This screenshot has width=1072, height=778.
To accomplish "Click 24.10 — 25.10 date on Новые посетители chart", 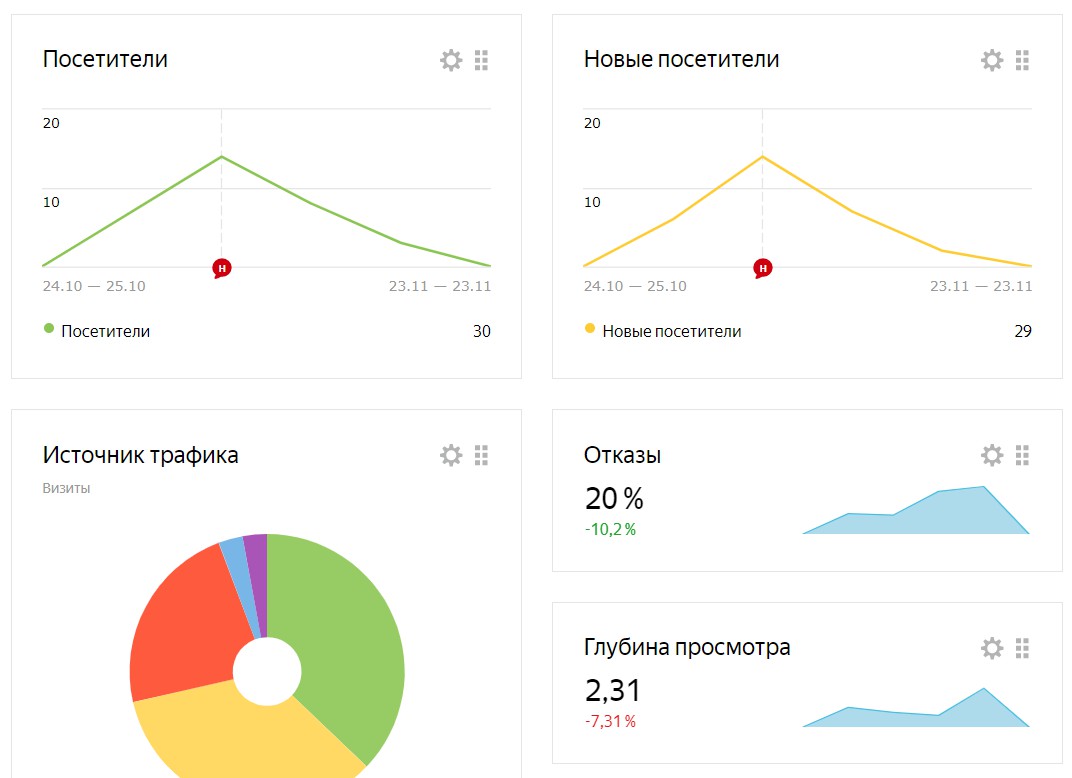I will click(635, 286).
